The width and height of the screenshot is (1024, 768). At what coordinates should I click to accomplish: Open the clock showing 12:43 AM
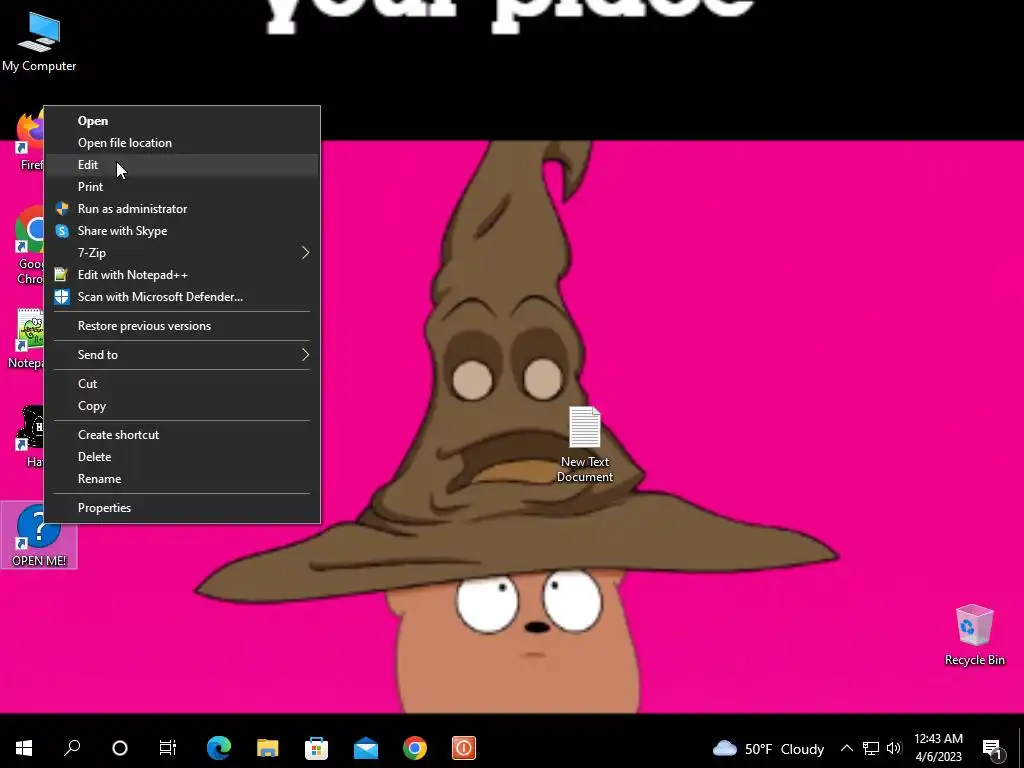[938, 748]
